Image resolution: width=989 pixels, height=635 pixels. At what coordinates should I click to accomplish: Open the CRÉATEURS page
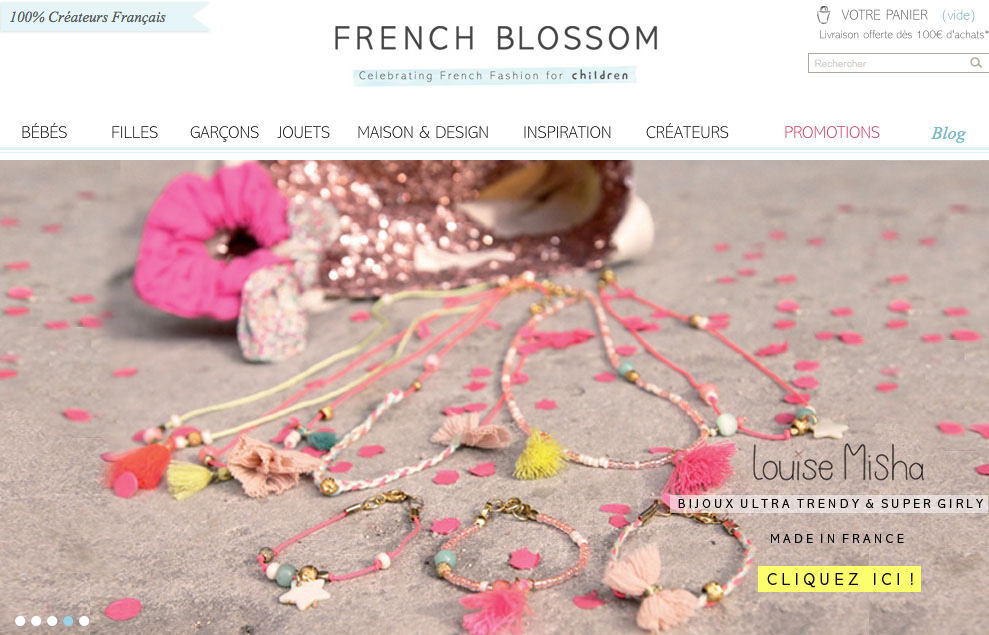[x=687, y=132]
